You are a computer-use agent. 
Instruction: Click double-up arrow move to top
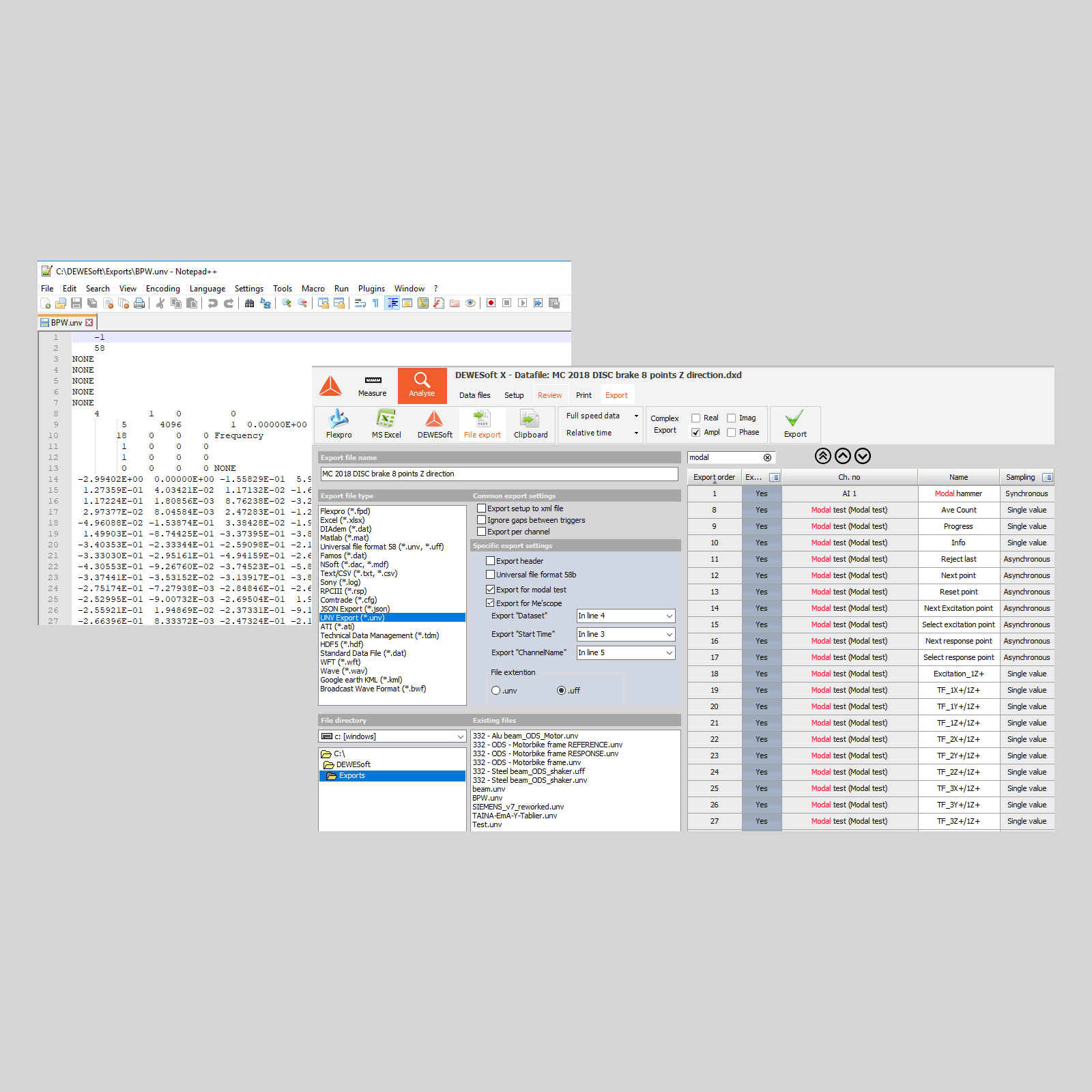coord(823,456)
